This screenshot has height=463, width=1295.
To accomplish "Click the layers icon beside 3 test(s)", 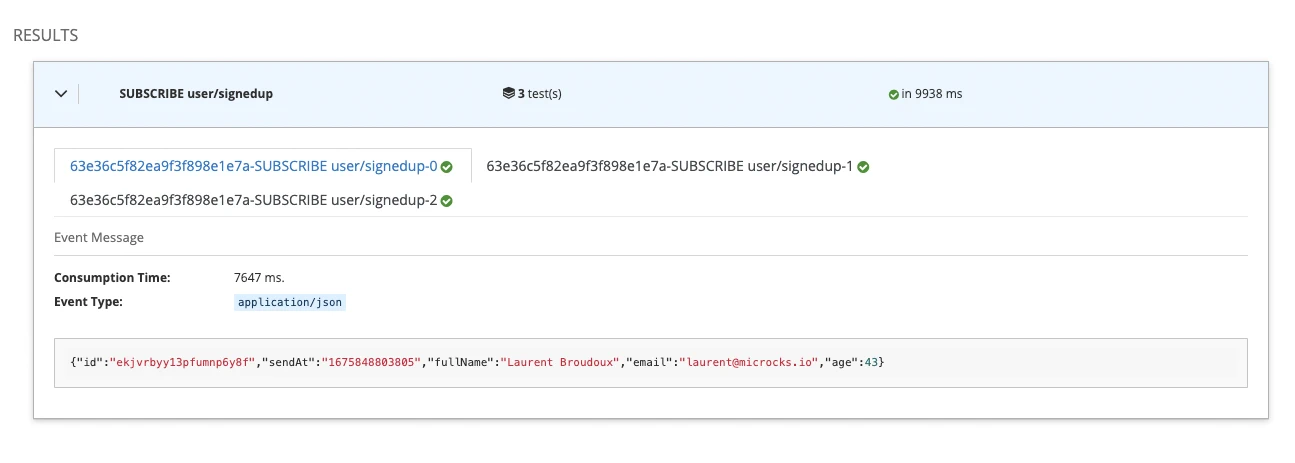I will pos(508,94).
